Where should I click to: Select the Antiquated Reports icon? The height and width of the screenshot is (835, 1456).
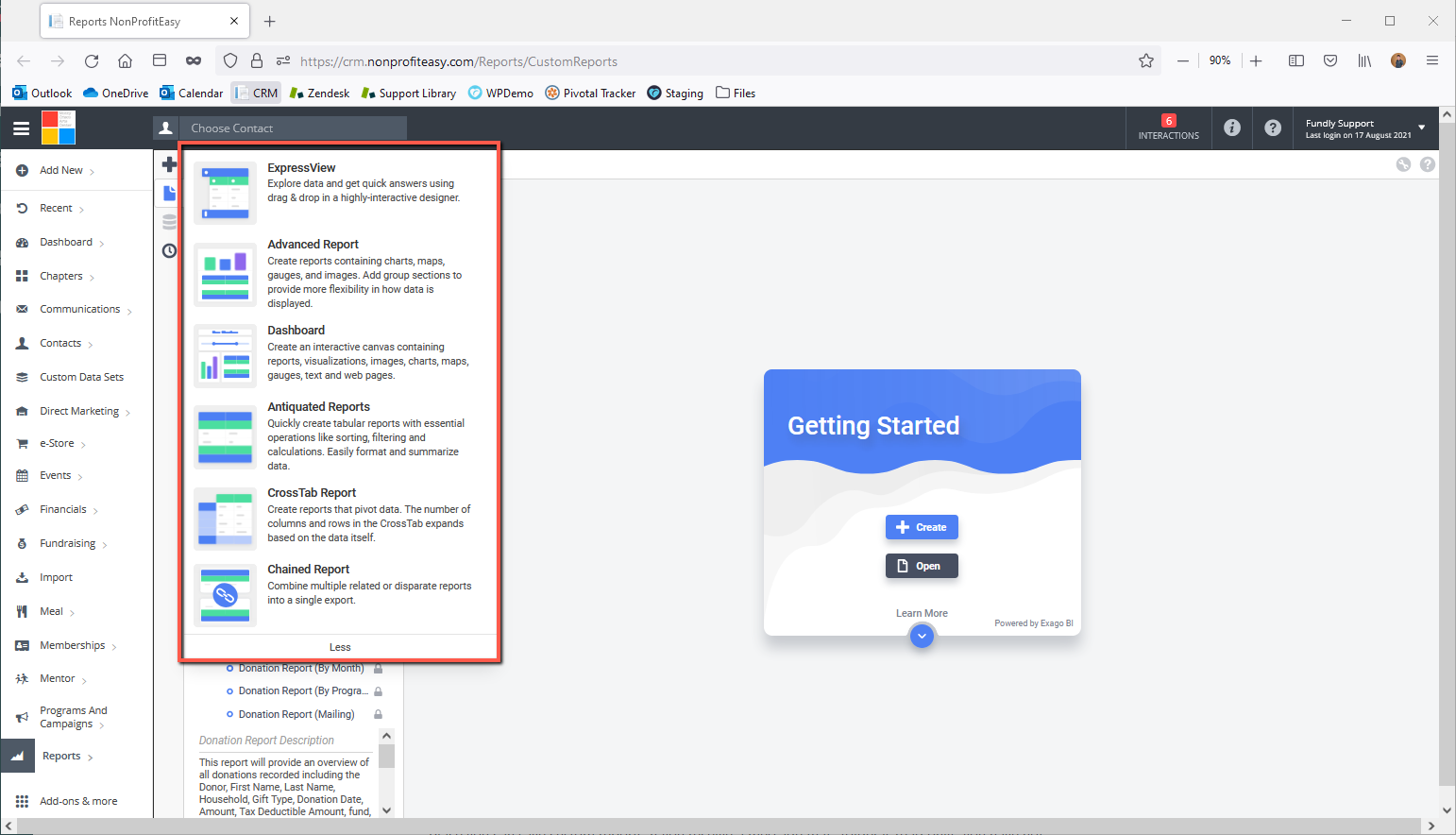pyautogui.click(x=225, y=437)
